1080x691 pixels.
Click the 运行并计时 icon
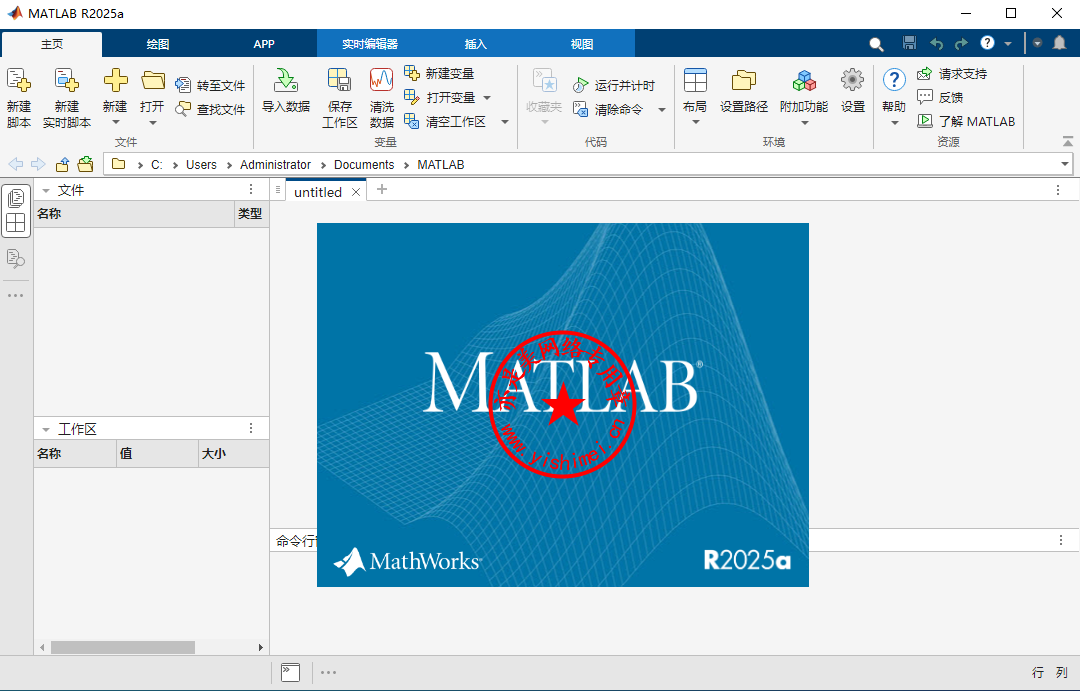click(581, 85)
